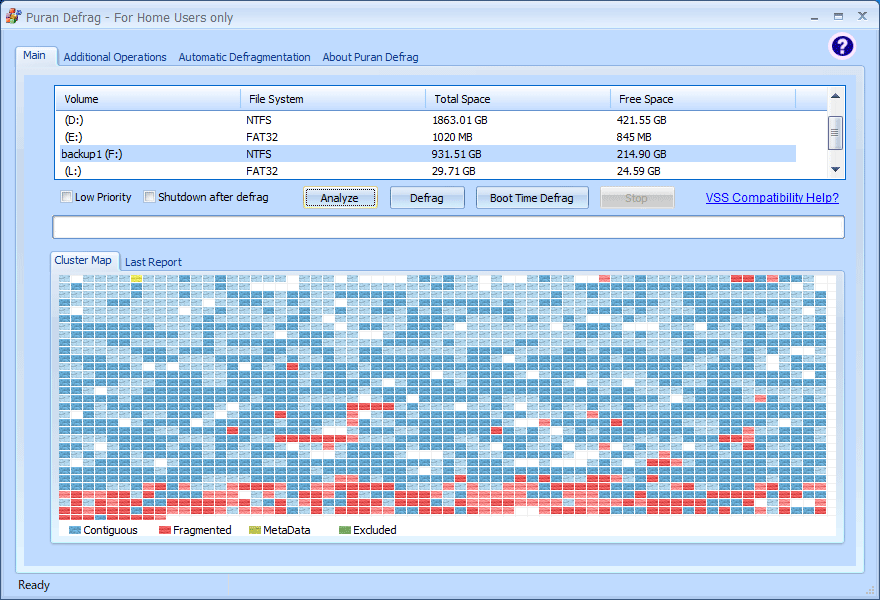This screenshot has width=880, height=600.
Task: Click the yellow MetaData legend swatch
Action: [255, 530]
